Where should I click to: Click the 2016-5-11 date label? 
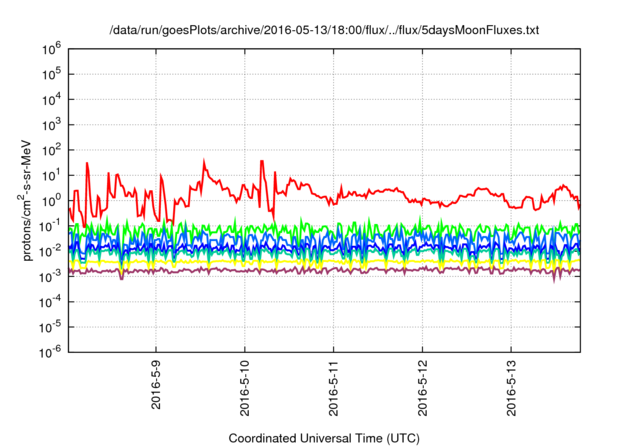tap(333, 388)
